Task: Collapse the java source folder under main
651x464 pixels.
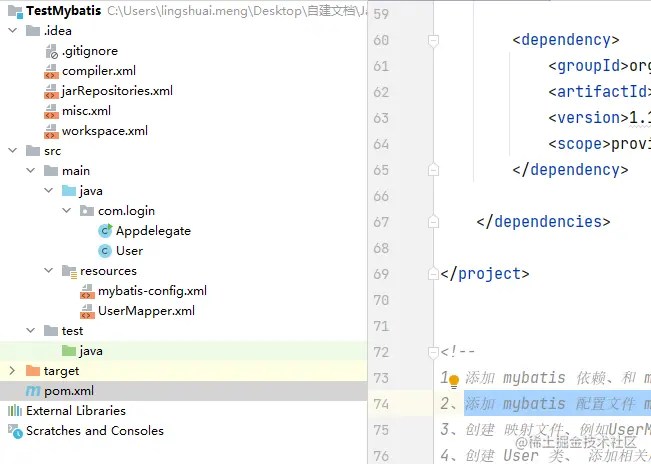Action: coord(49,190)
